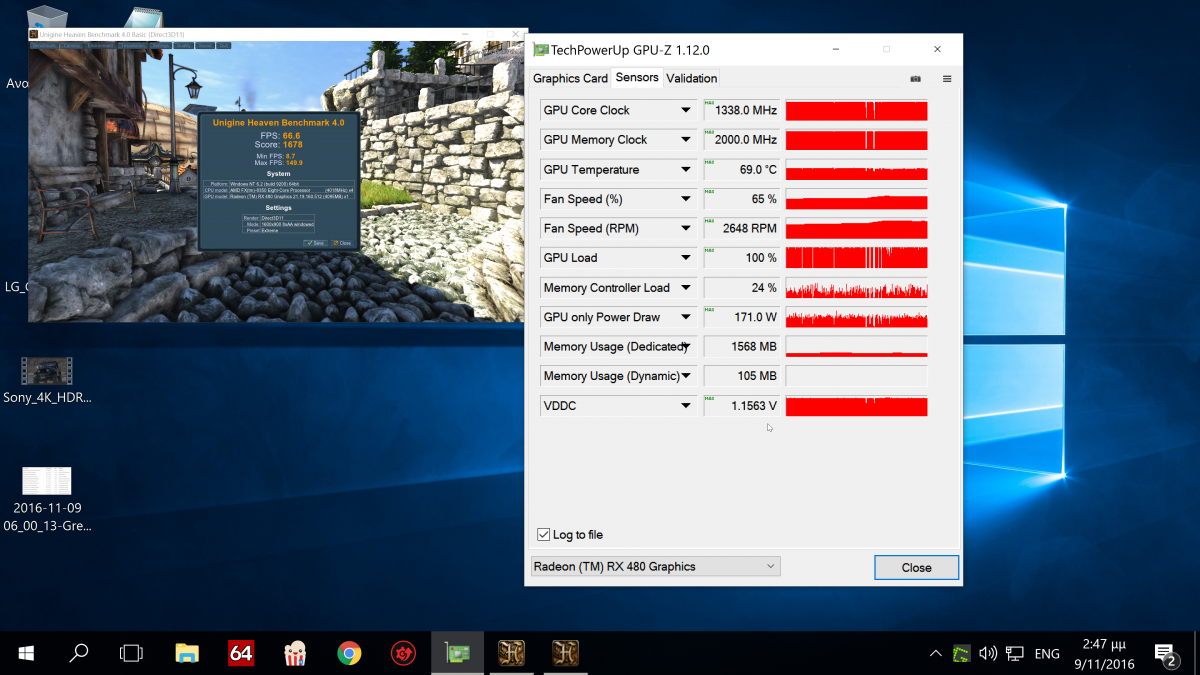
Task: Switch to the Graphics Card tab
Action: (x=570, y=78)
